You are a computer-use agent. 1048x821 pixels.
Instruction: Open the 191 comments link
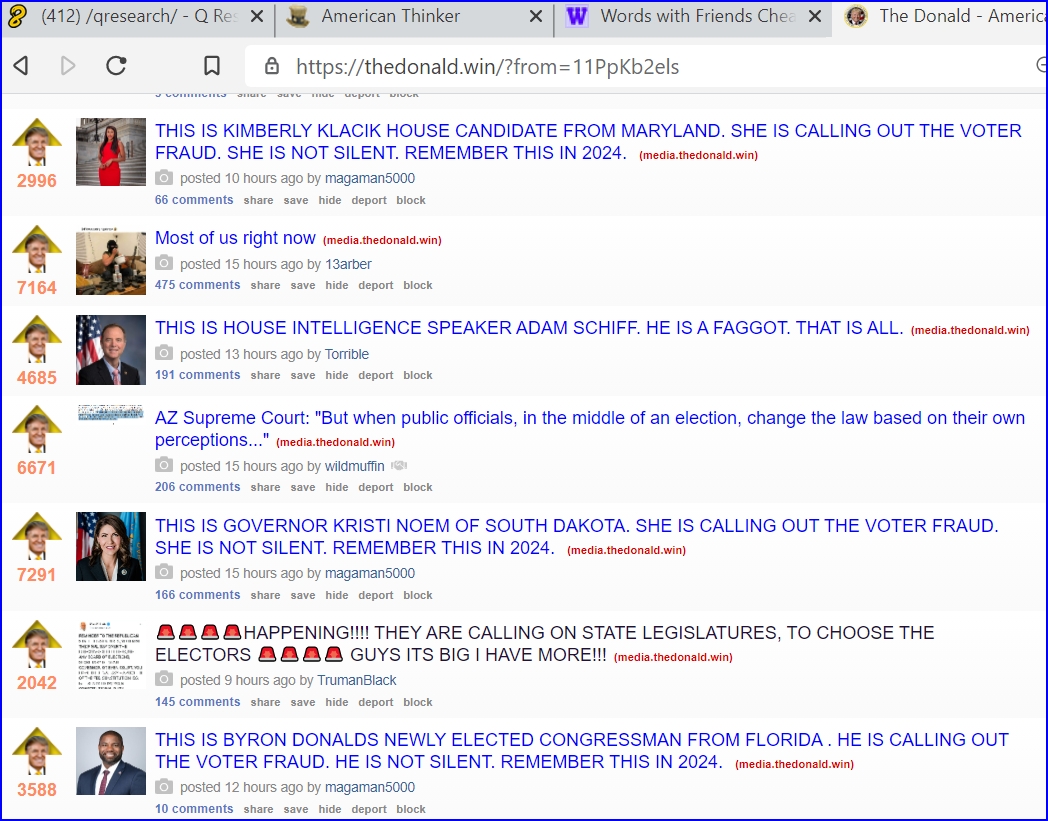(197, 375)
